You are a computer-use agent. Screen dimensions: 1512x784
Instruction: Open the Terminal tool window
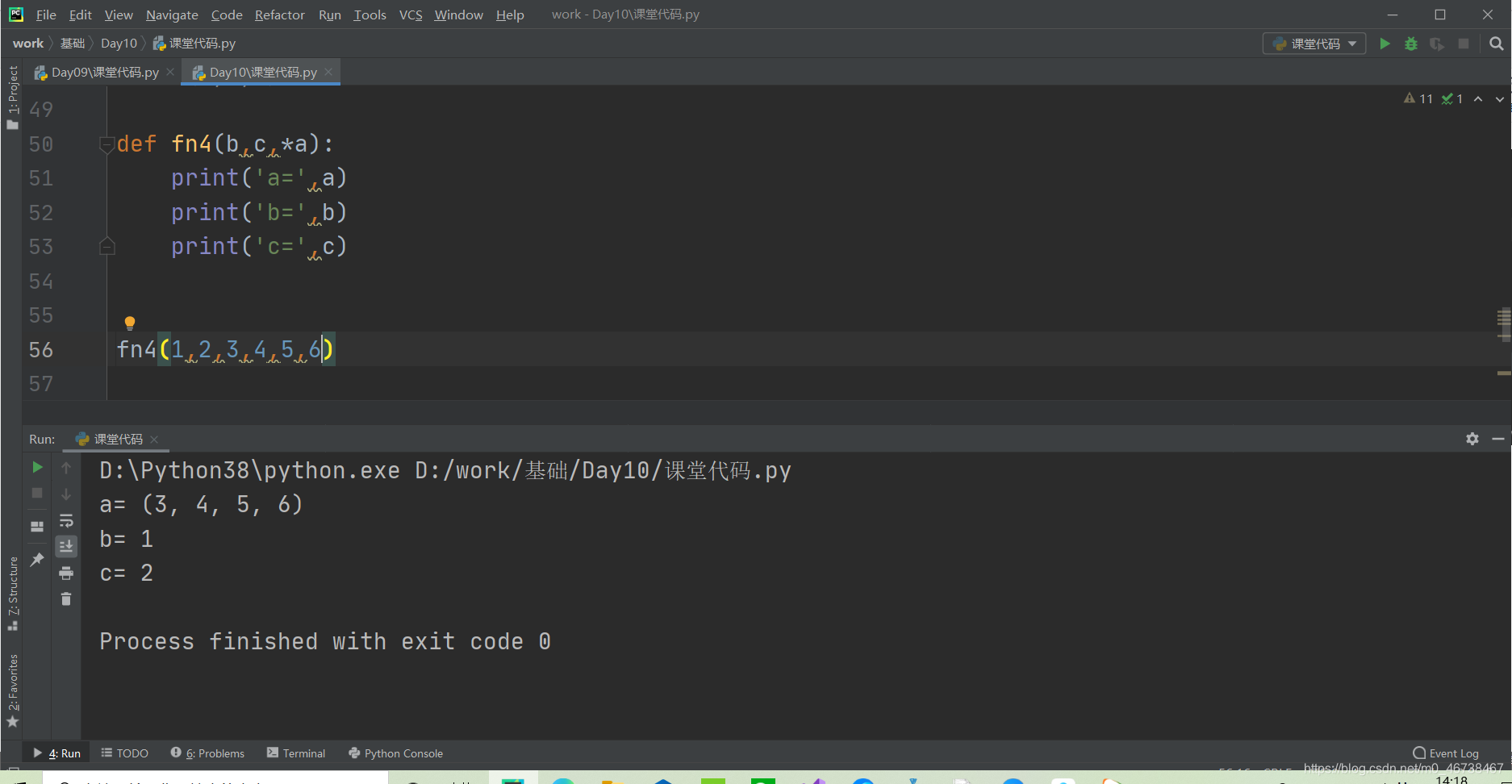[x=296, y=753]
